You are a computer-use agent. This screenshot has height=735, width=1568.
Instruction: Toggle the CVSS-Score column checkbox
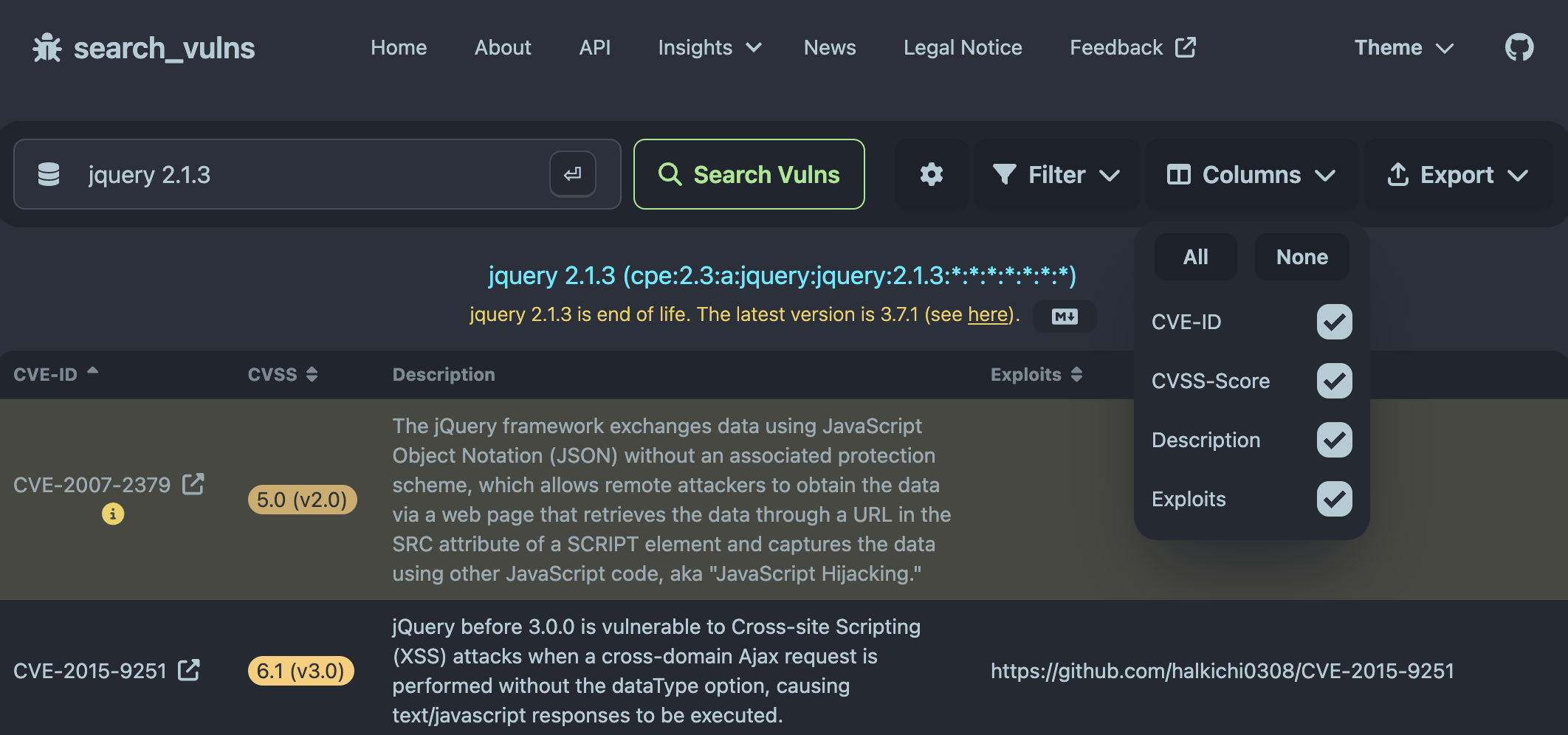1334,381
